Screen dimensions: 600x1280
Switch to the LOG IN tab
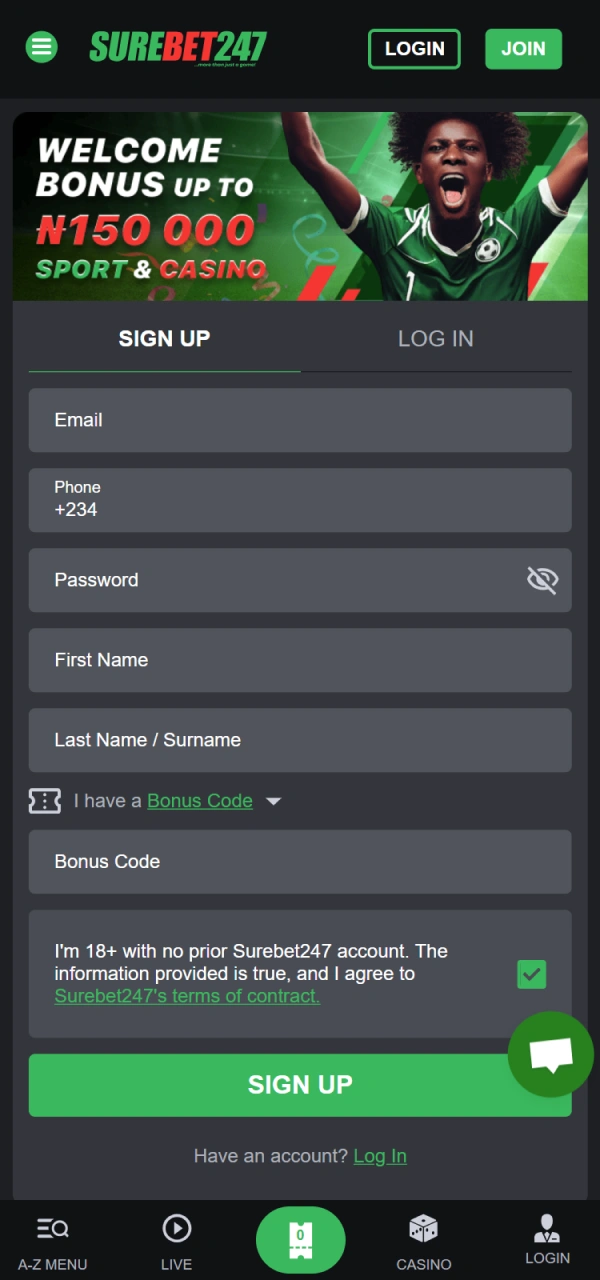[x=435, y=338]
